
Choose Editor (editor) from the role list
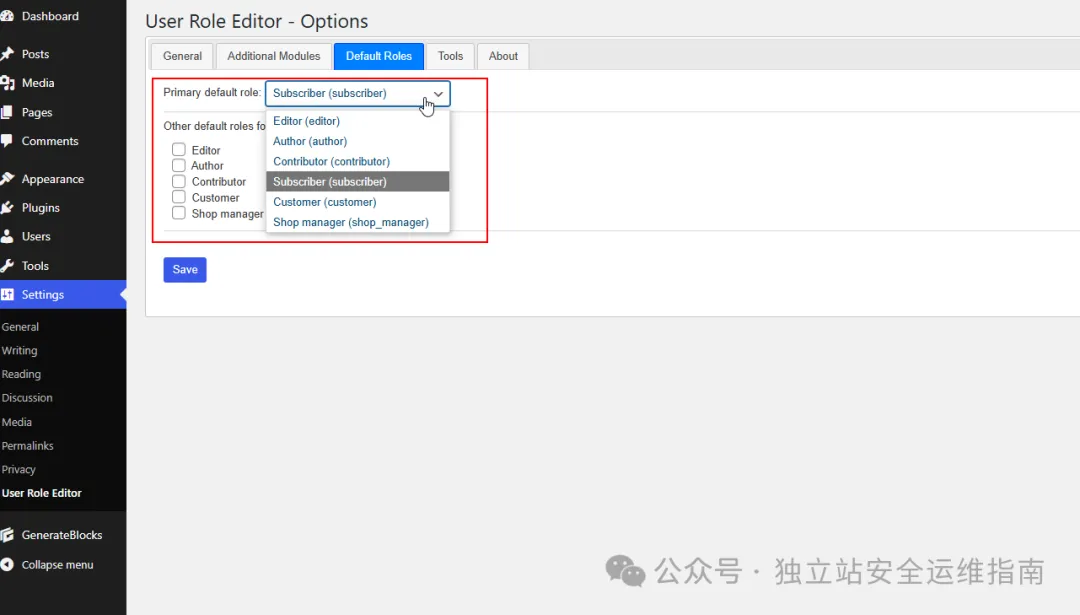(357, 121)
